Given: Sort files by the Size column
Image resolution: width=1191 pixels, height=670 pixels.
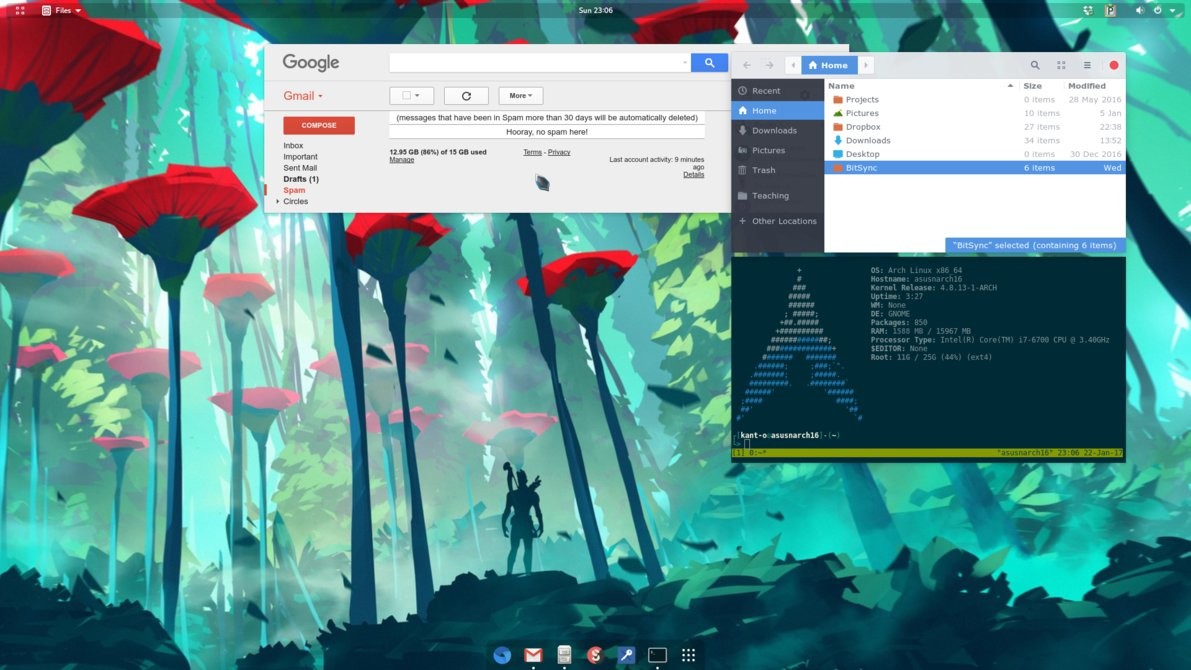Looking at the screenshot, I should pyautogui.click(x=1039, y=86).
